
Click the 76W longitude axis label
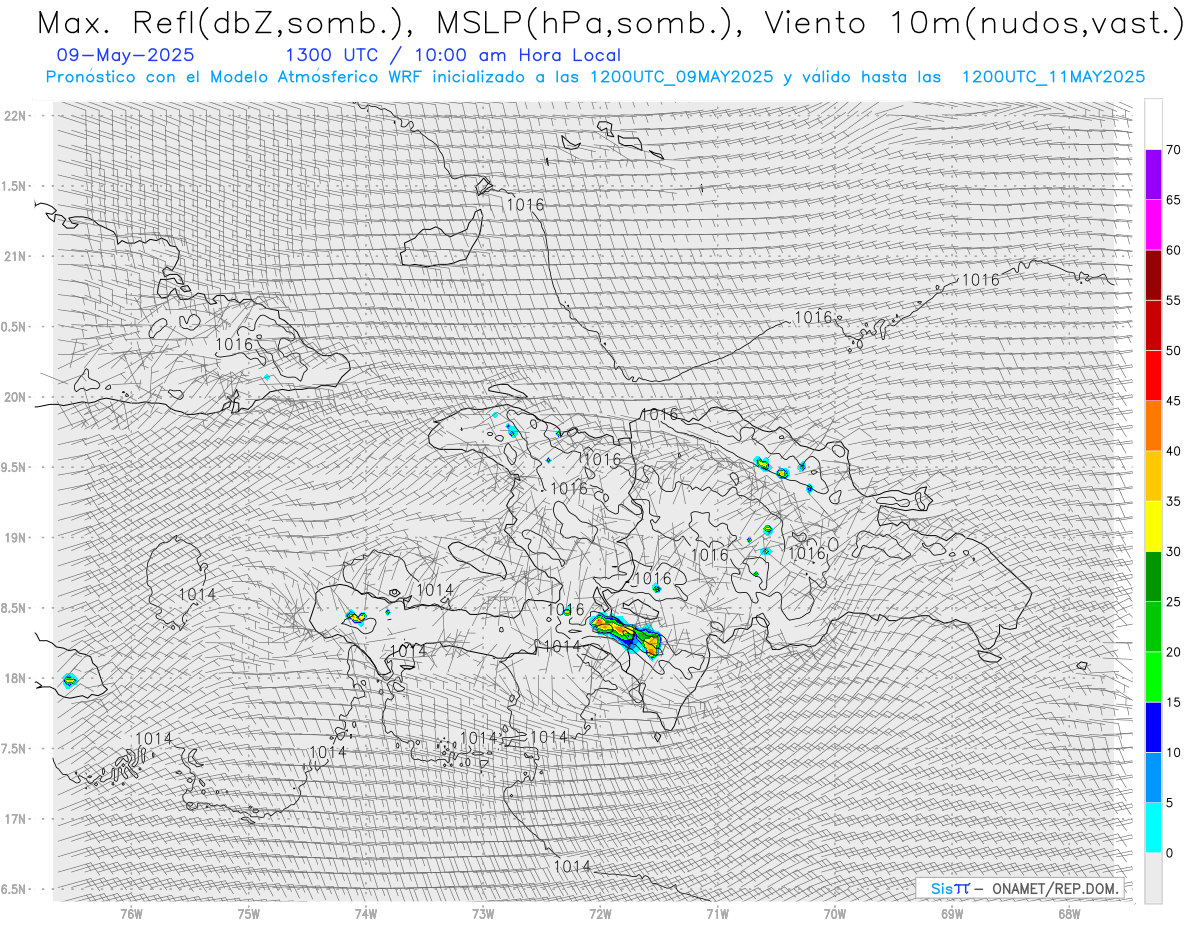pyautogui.click(x=131, y=912)
